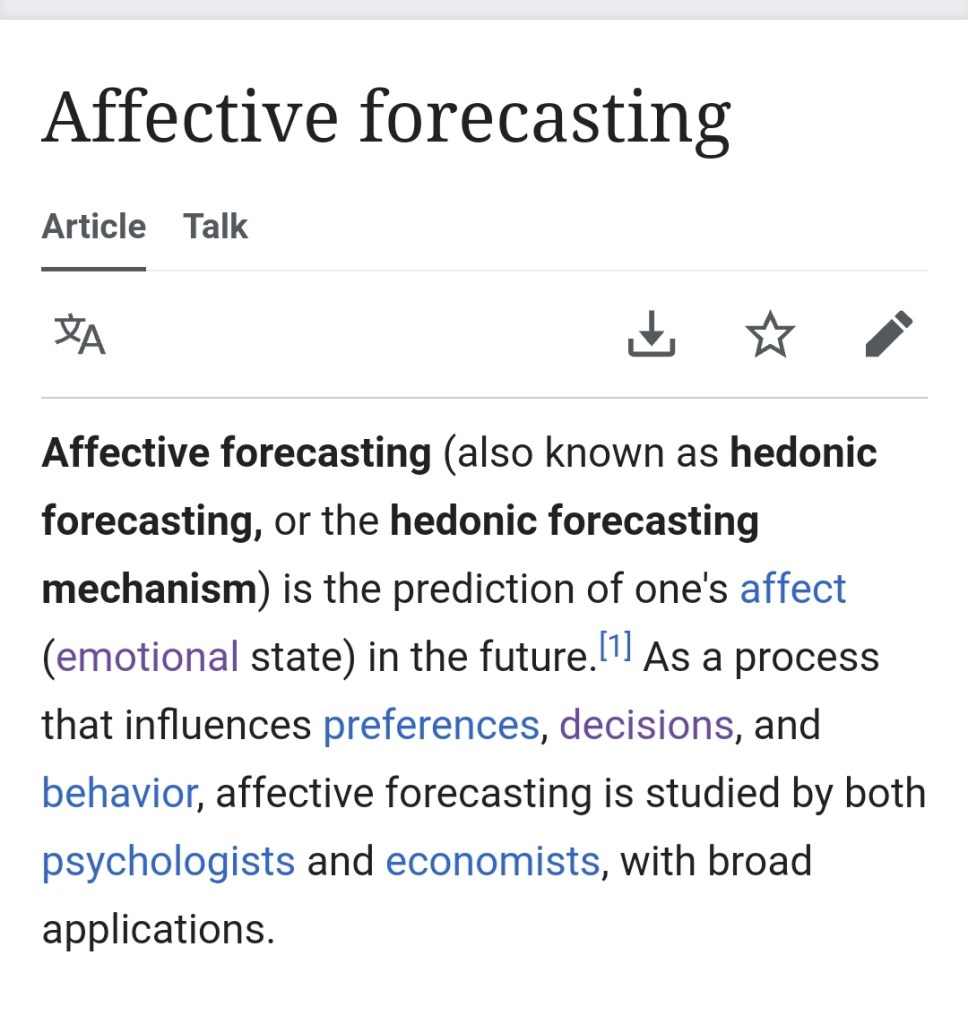This screenshot has height=1024, width=968.
Task: Tap the download page icon
Action: pos(651,334)
